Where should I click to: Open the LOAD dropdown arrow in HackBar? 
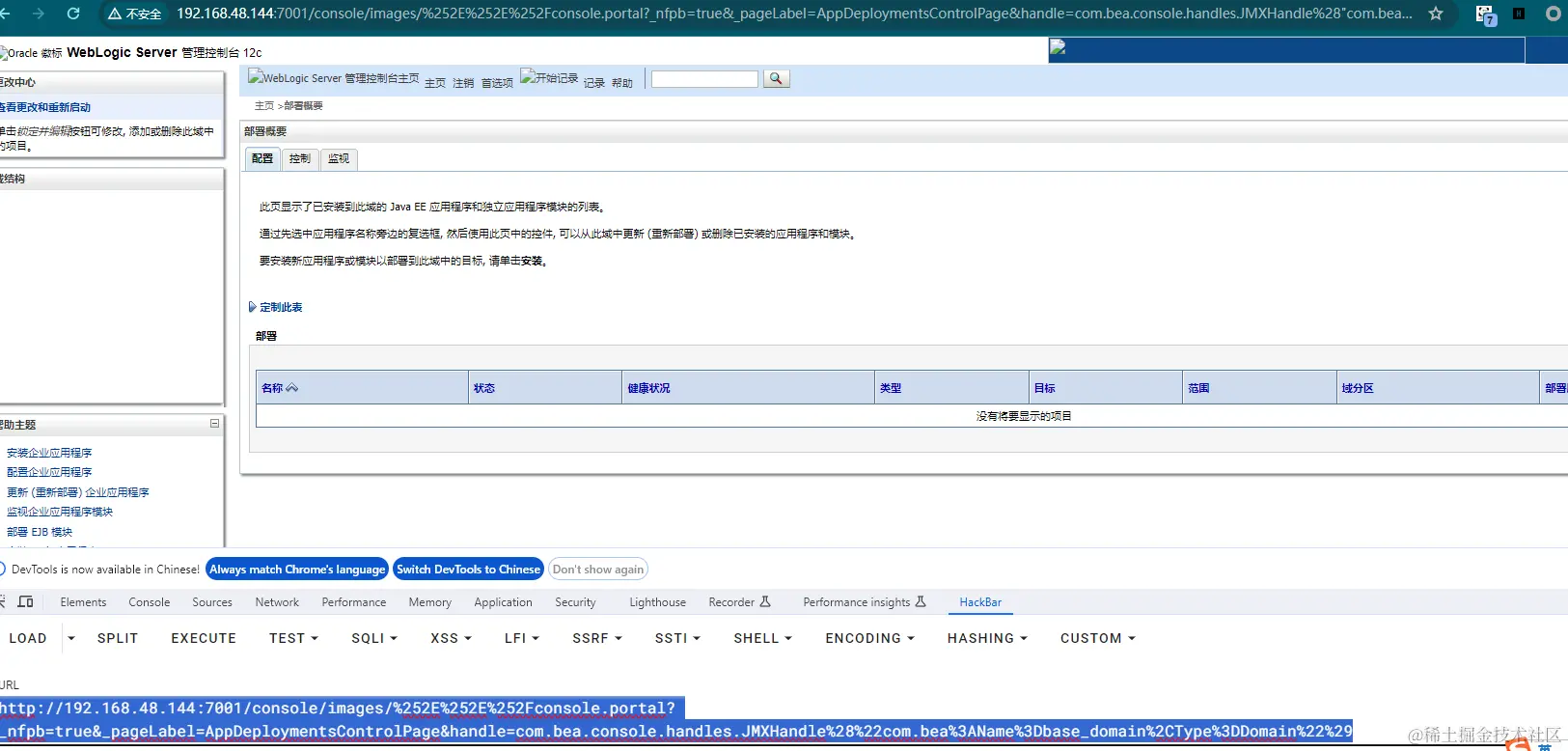tap(71, 638)
